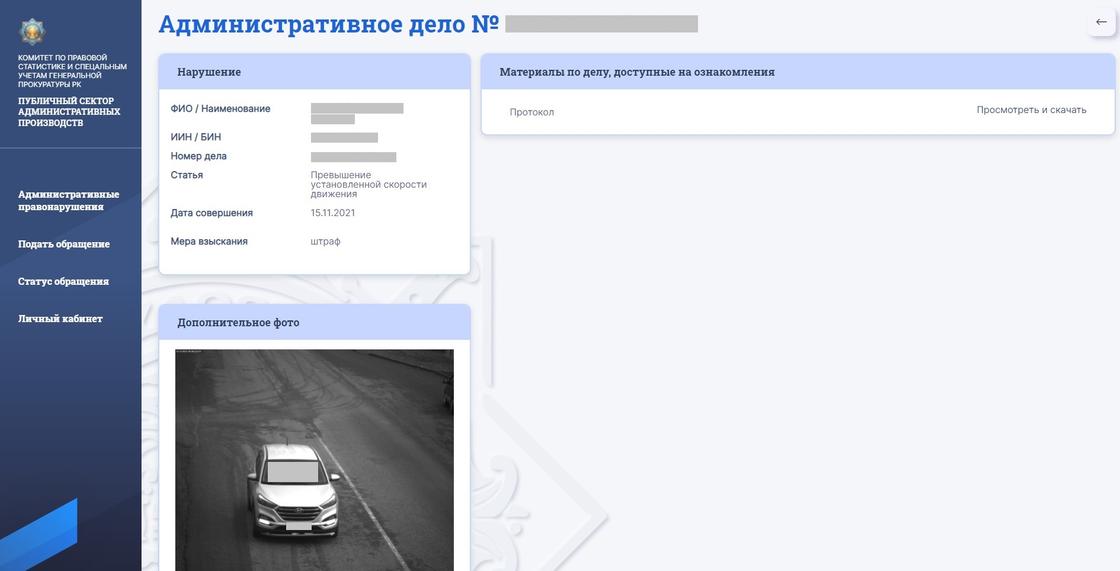Open Личный кабинет
Viewport: 1120px width, 571px height.
click(x=61, y=319)
